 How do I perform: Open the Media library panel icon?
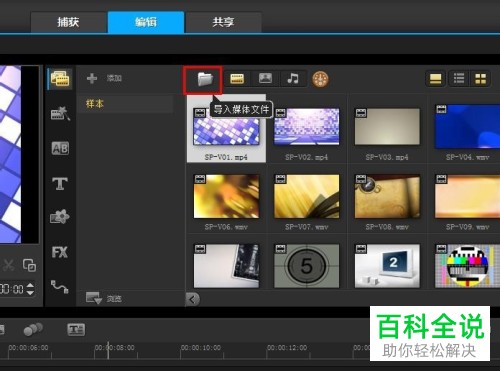coord(60,79)
